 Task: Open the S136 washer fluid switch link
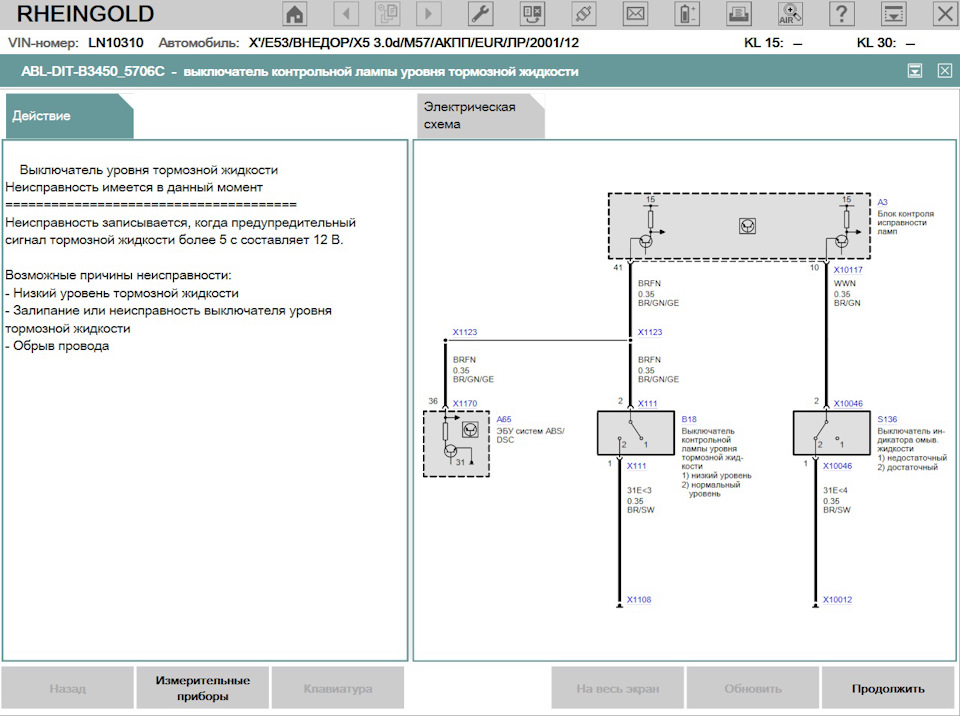(887, 419)
